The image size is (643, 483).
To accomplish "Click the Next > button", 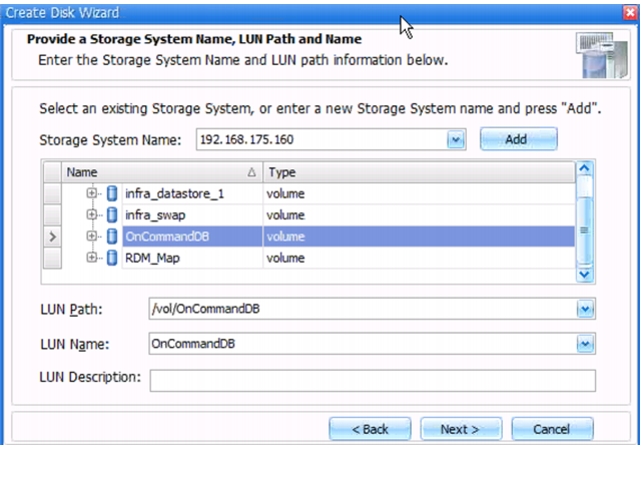I will 461,429.
